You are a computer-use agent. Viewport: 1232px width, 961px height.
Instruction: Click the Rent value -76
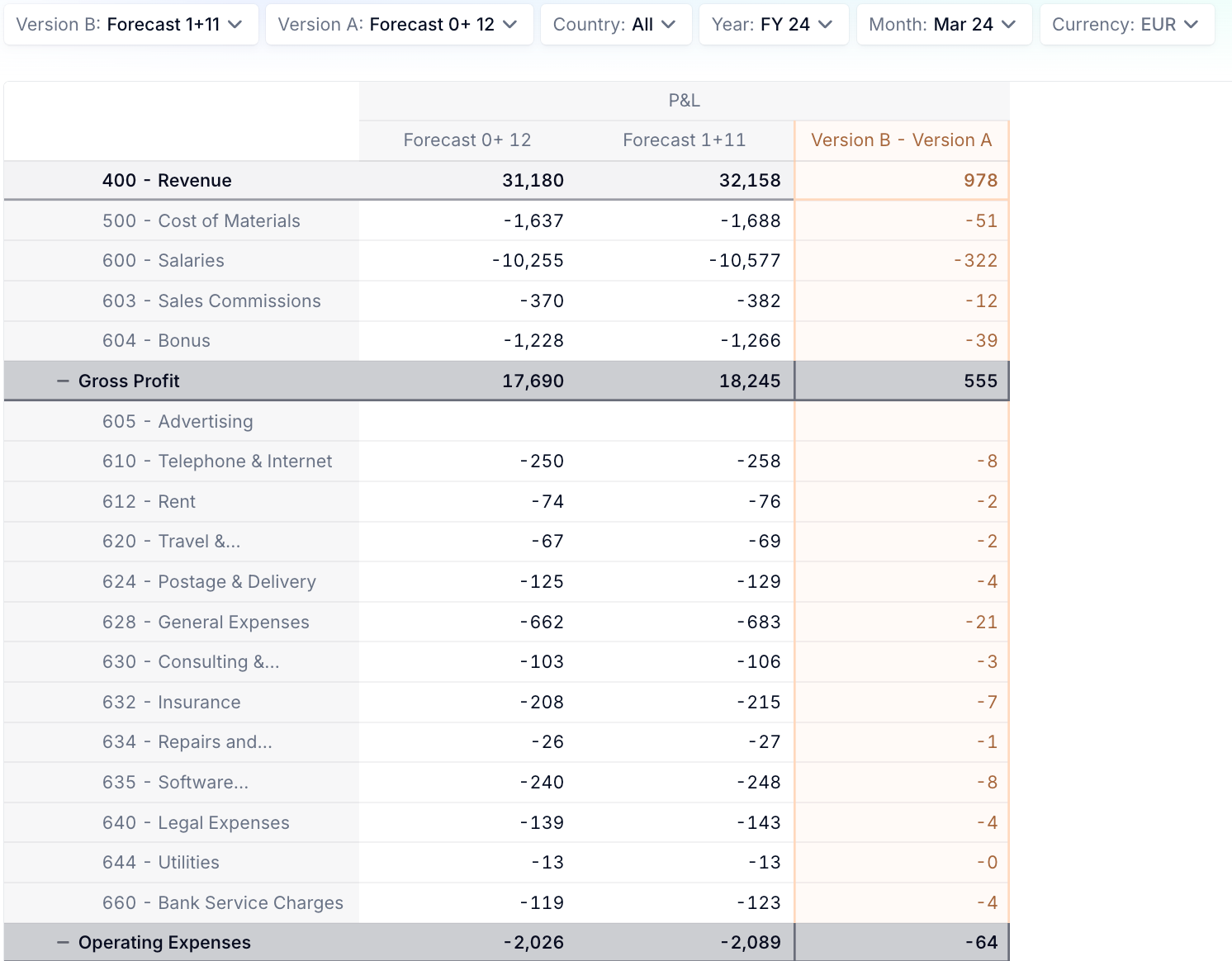pyautogui.click(x=765, y=502)
